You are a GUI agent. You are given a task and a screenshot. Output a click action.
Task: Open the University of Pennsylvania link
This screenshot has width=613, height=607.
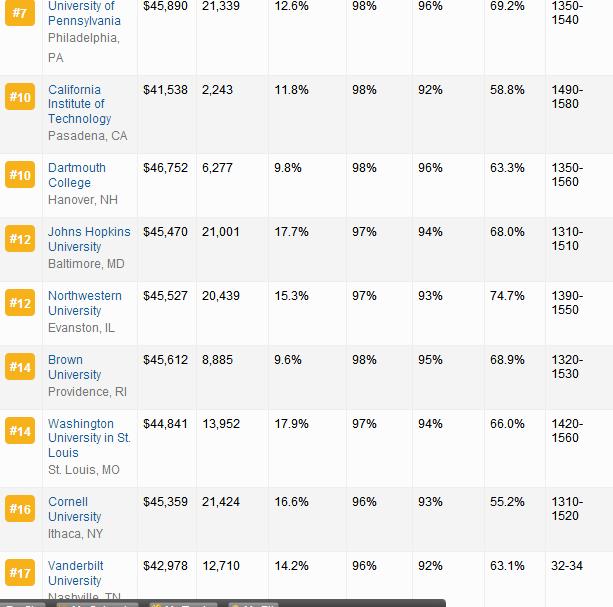[x=84, y=14]
